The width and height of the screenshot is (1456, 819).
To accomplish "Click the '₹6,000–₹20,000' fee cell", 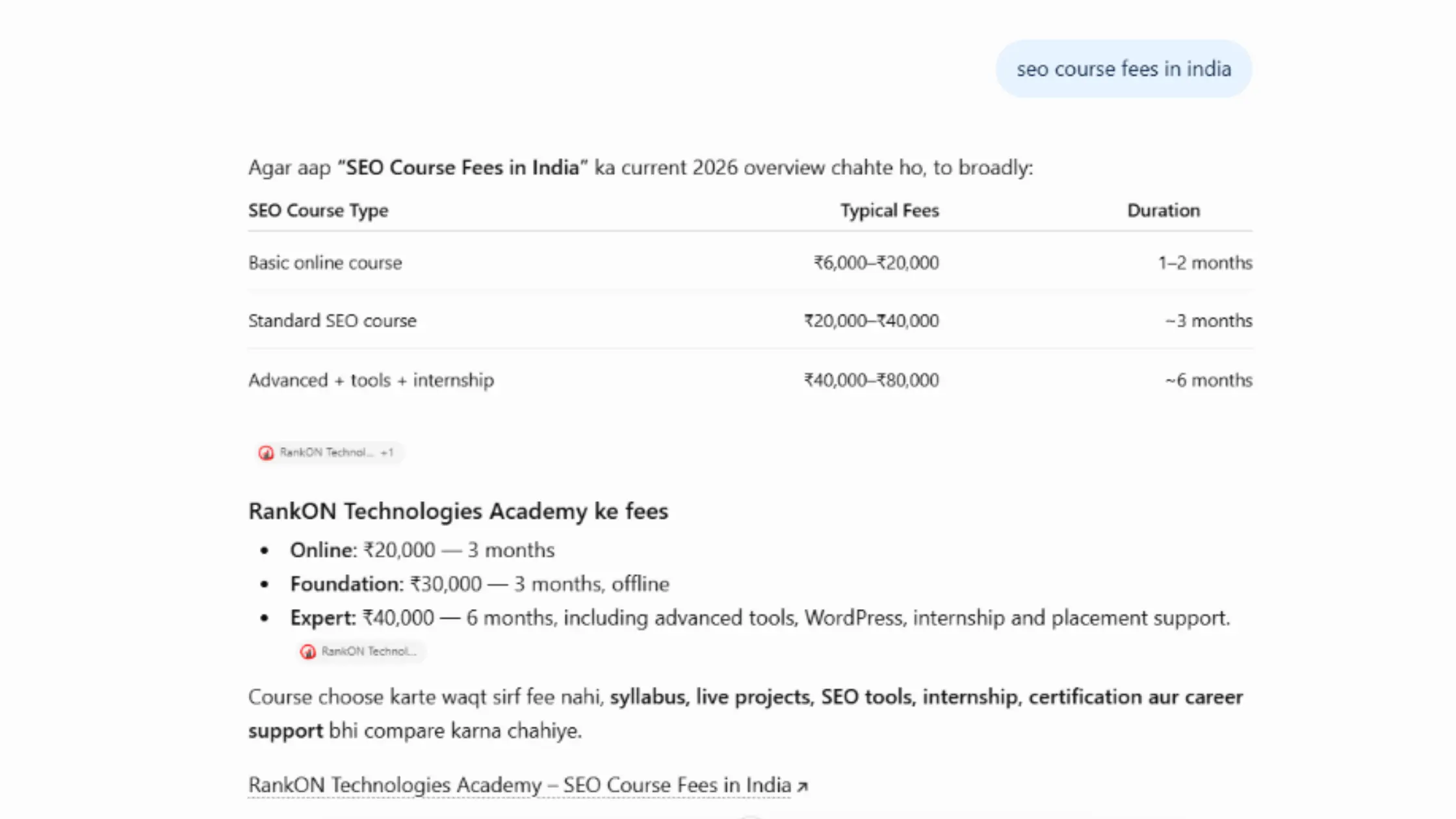I will coord(876,263).
